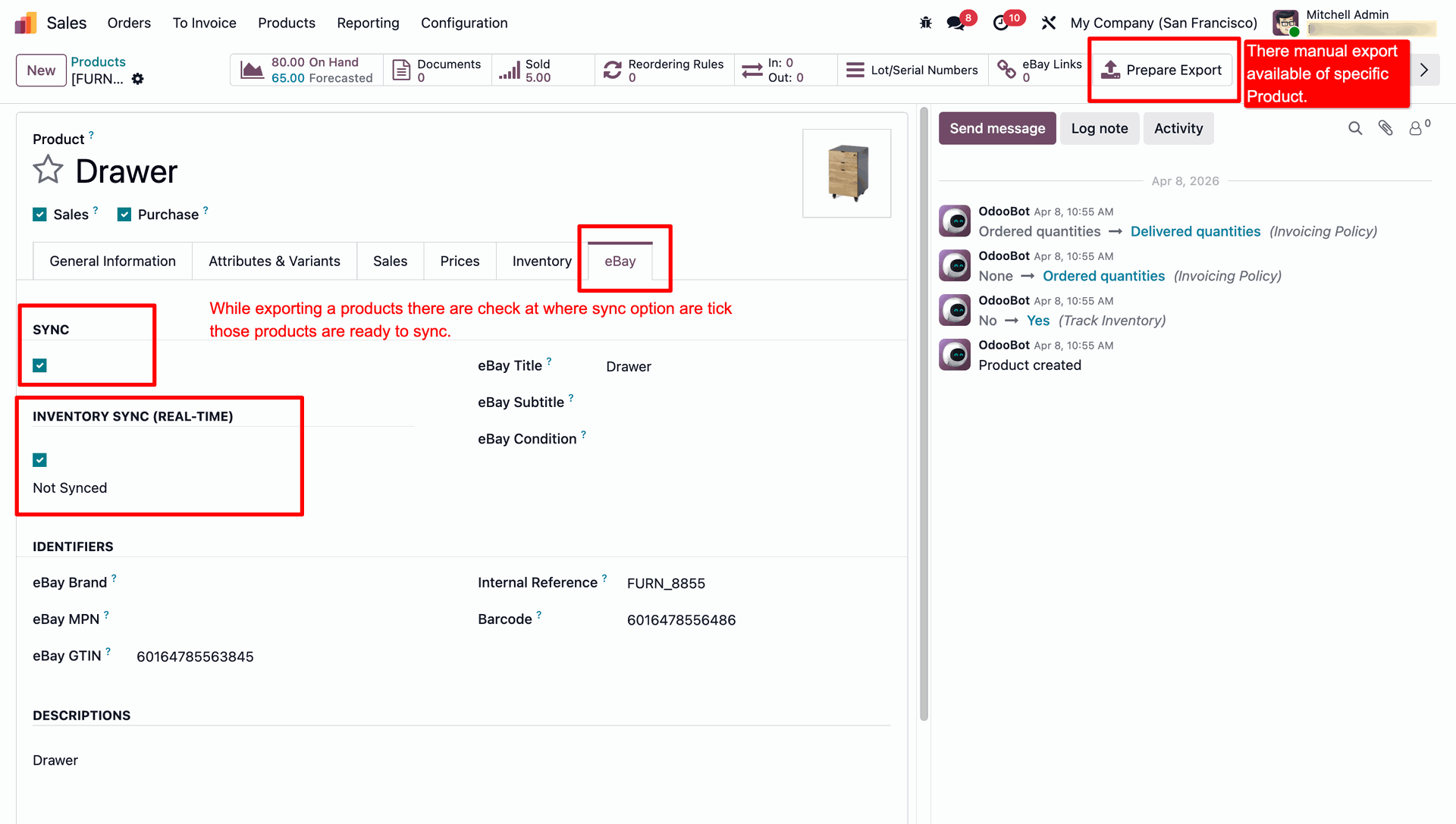The height and width of the screenshot is (824, 1456).
Task: Click the Not Synced status text
Action: (x=70, y=488)
